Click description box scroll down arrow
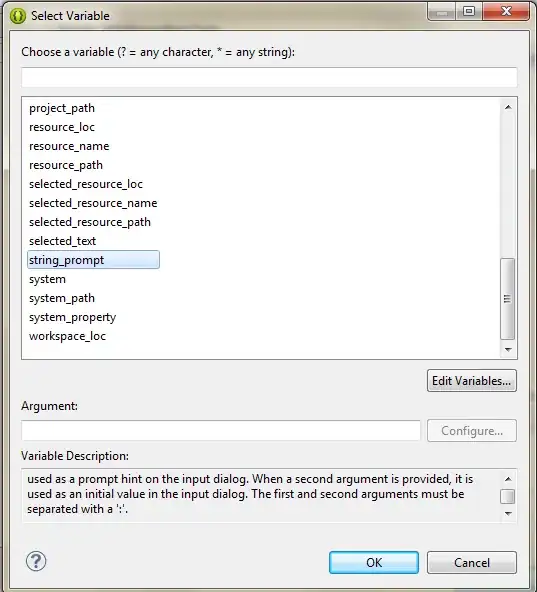Screen dimensions: 537x592 (508, 513)
